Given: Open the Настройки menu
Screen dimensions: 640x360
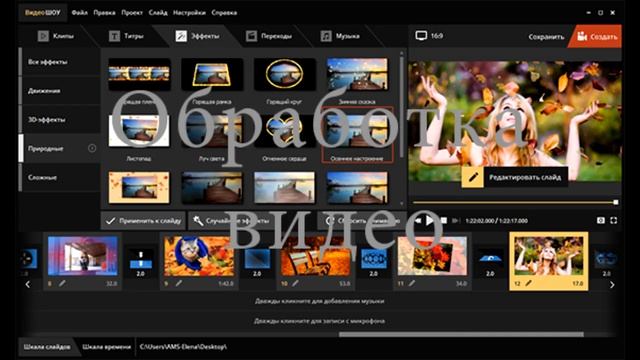Looking at the screenshot, I should point(189,13).
